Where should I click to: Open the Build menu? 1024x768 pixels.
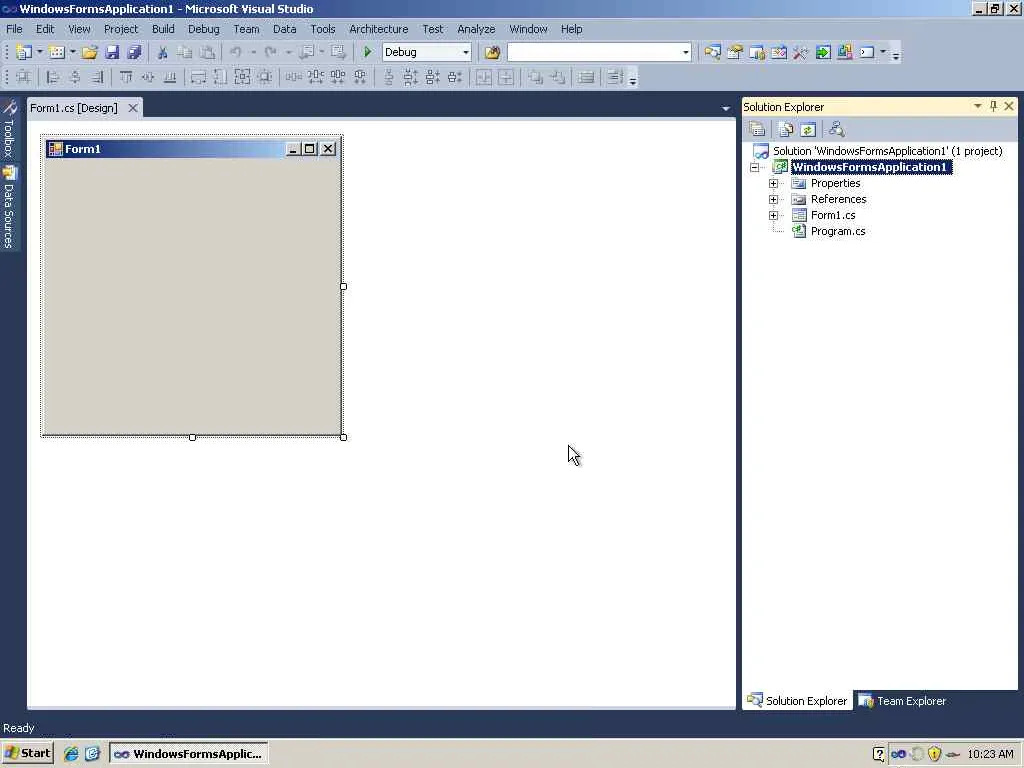point(163,29)
